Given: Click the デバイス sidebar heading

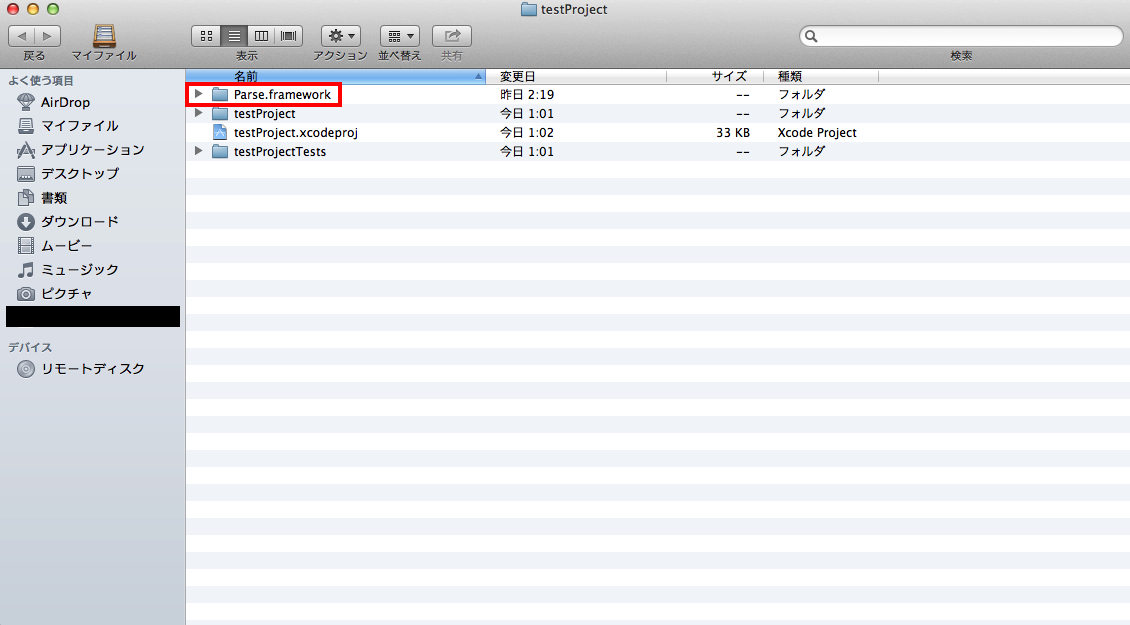Looking at the screenshot, I should tap(30, 347).
